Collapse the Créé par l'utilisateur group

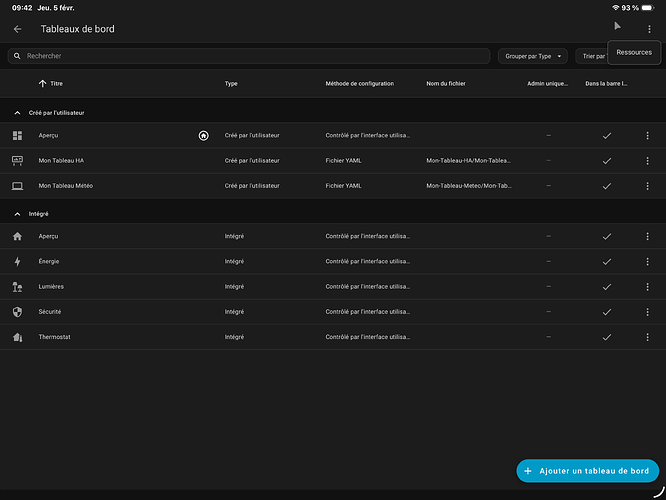pos(17,113)
